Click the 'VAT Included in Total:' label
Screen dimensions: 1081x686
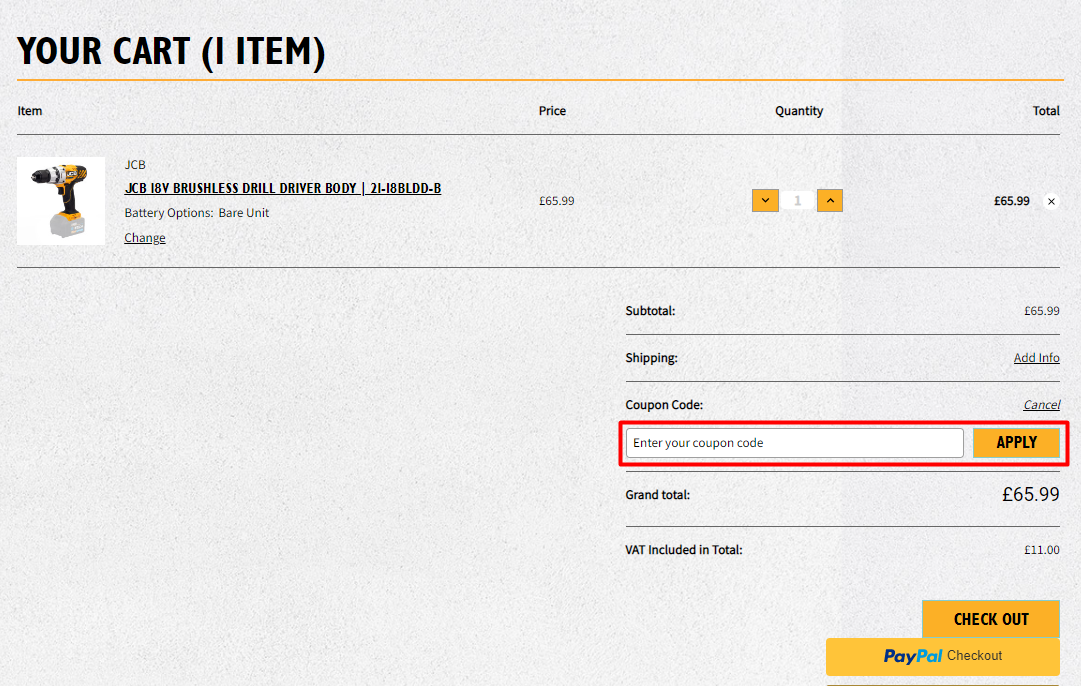click(x=684, y=550)
